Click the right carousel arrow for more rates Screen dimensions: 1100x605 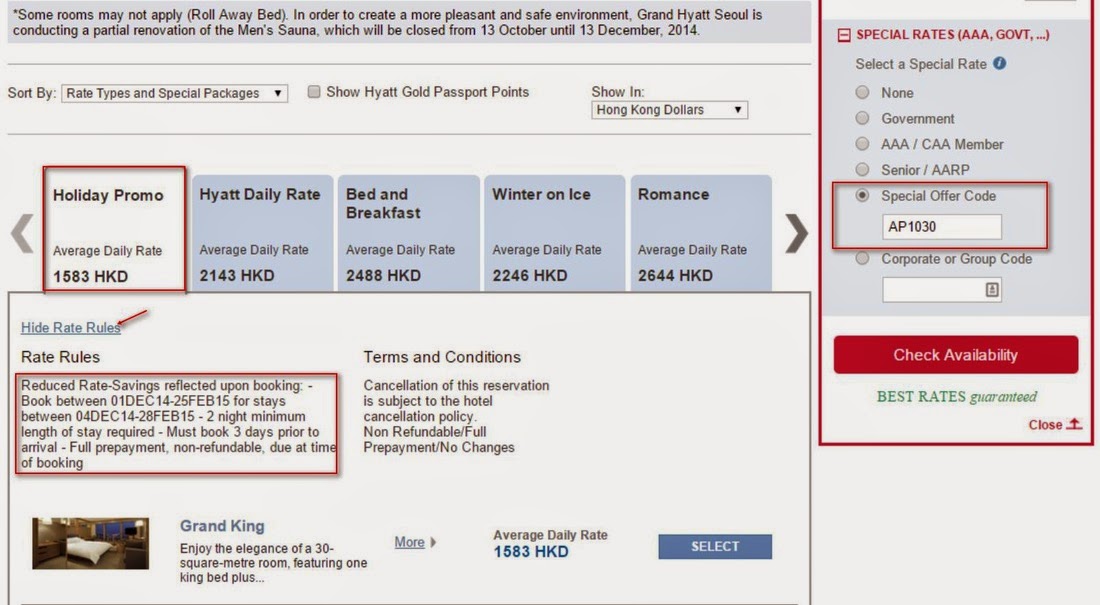[x=796, y=234]
